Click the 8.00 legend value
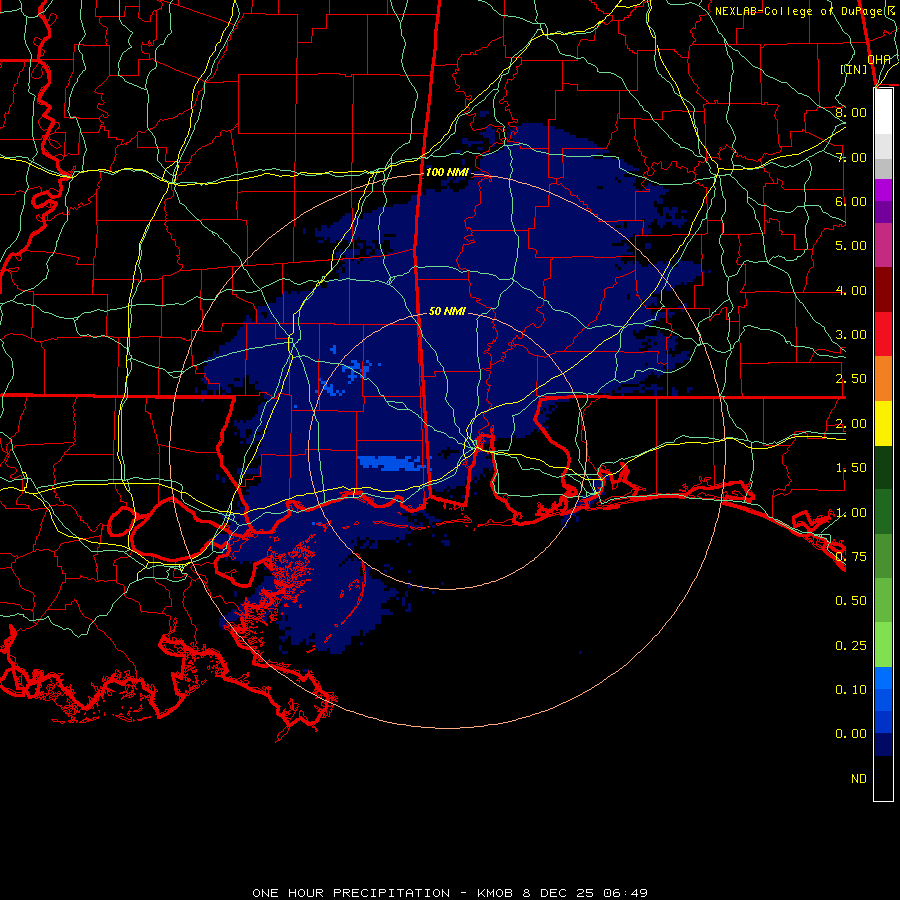This screenshot has height=900, width=900. point(851,112)
